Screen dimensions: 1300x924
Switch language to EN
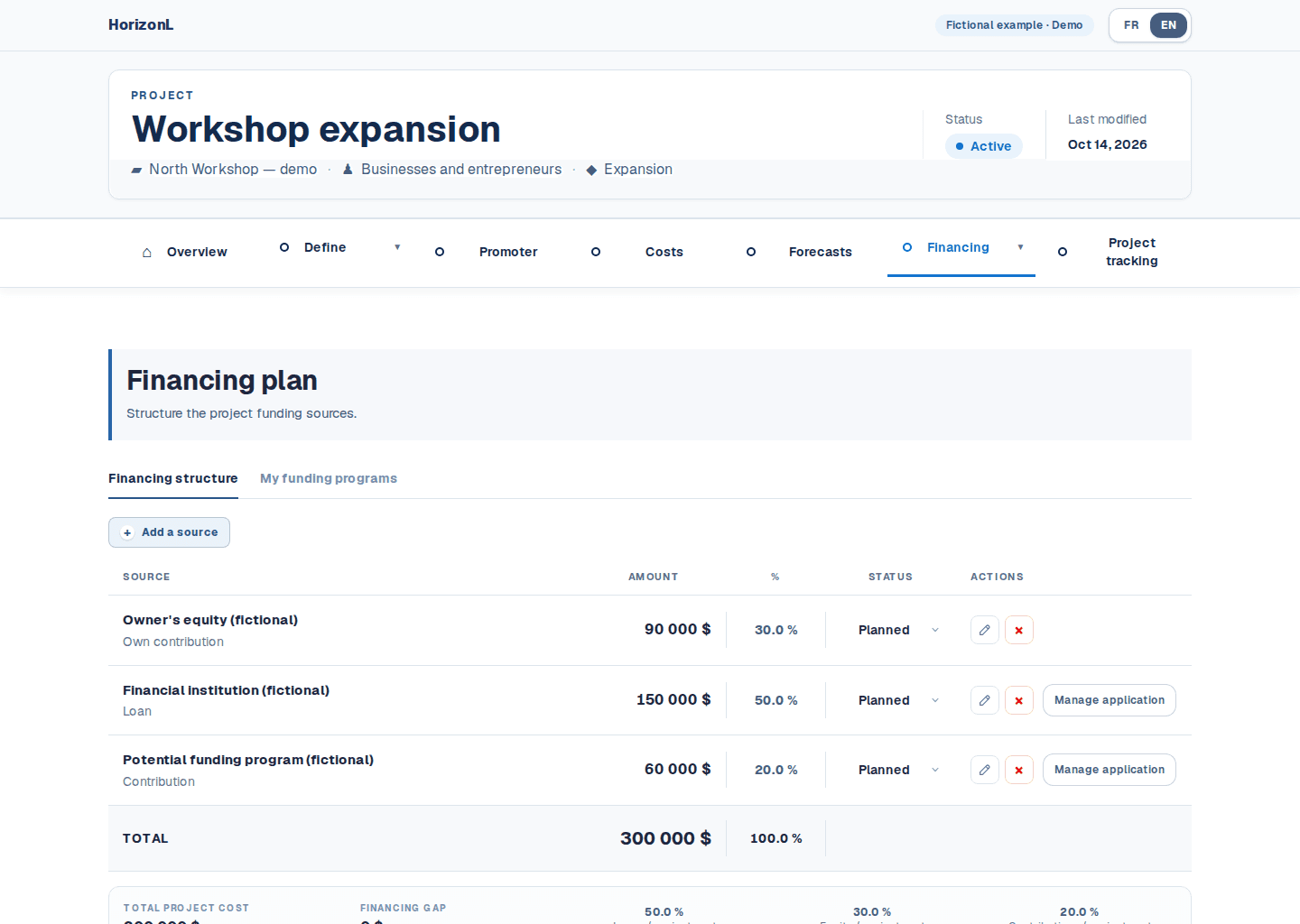click(x=1168, y=25)
